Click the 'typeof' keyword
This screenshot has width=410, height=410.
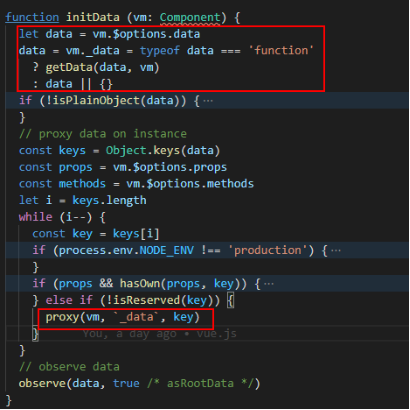[x=160, y=51]
